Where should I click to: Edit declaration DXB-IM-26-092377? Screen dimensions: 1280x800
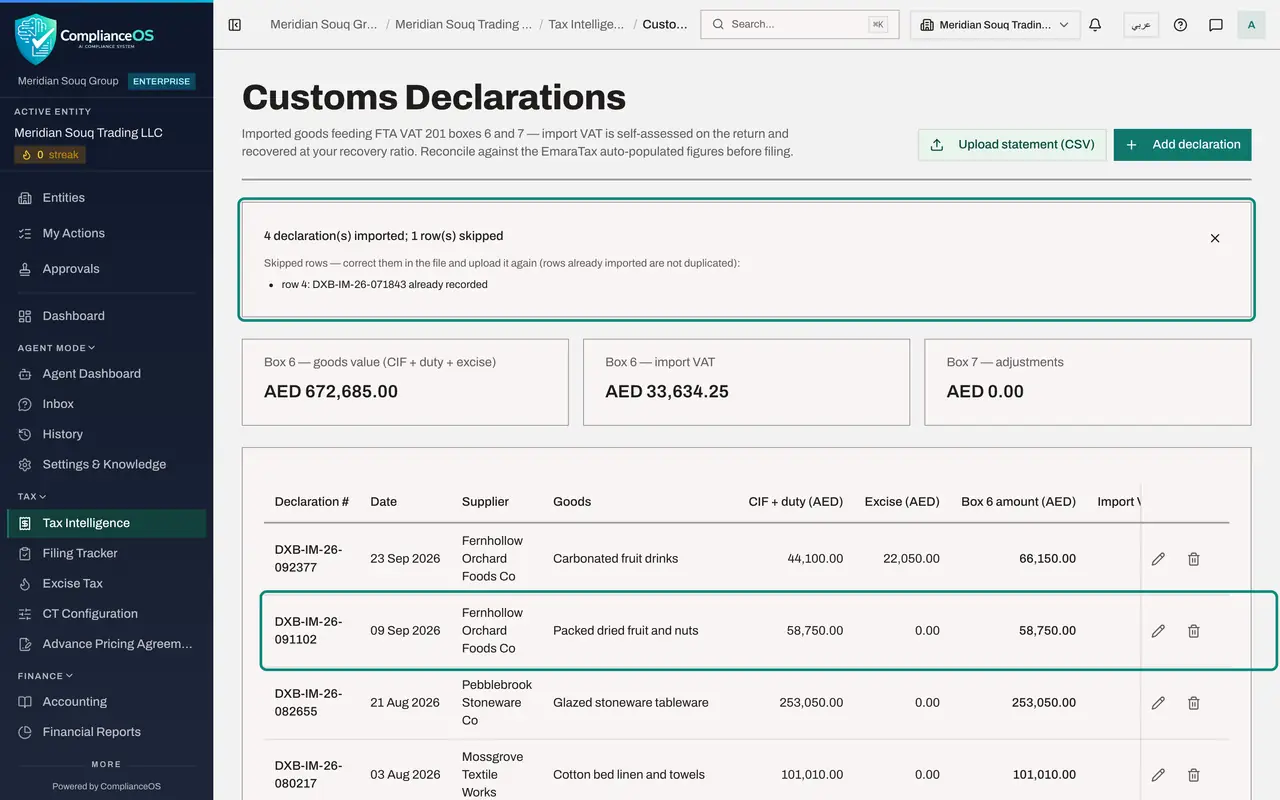click(1158, 559)
